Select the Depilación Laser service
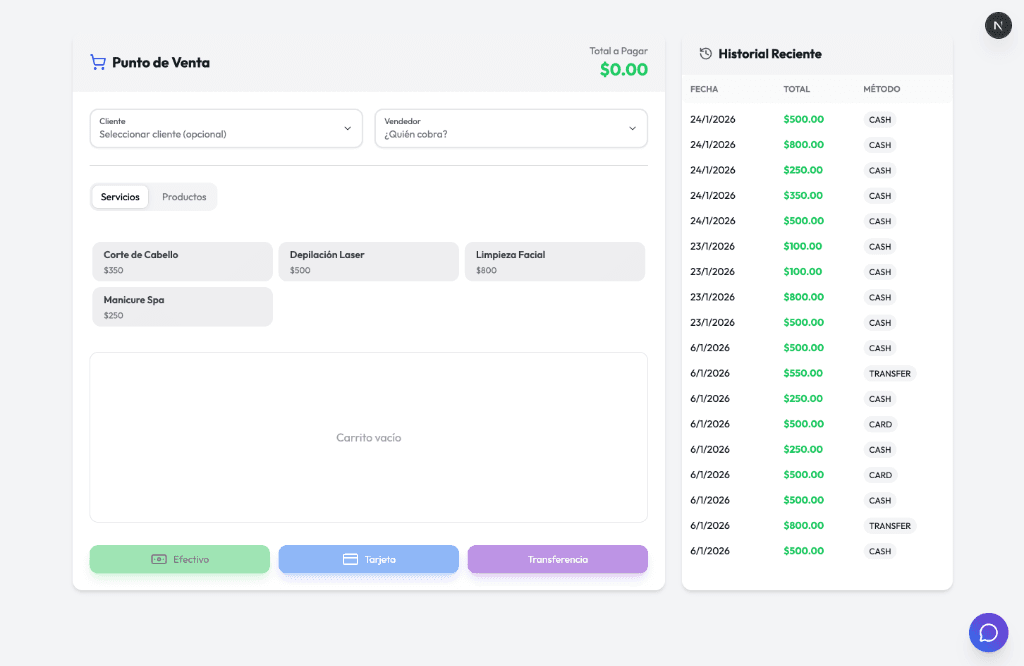 tap(368, 261)
